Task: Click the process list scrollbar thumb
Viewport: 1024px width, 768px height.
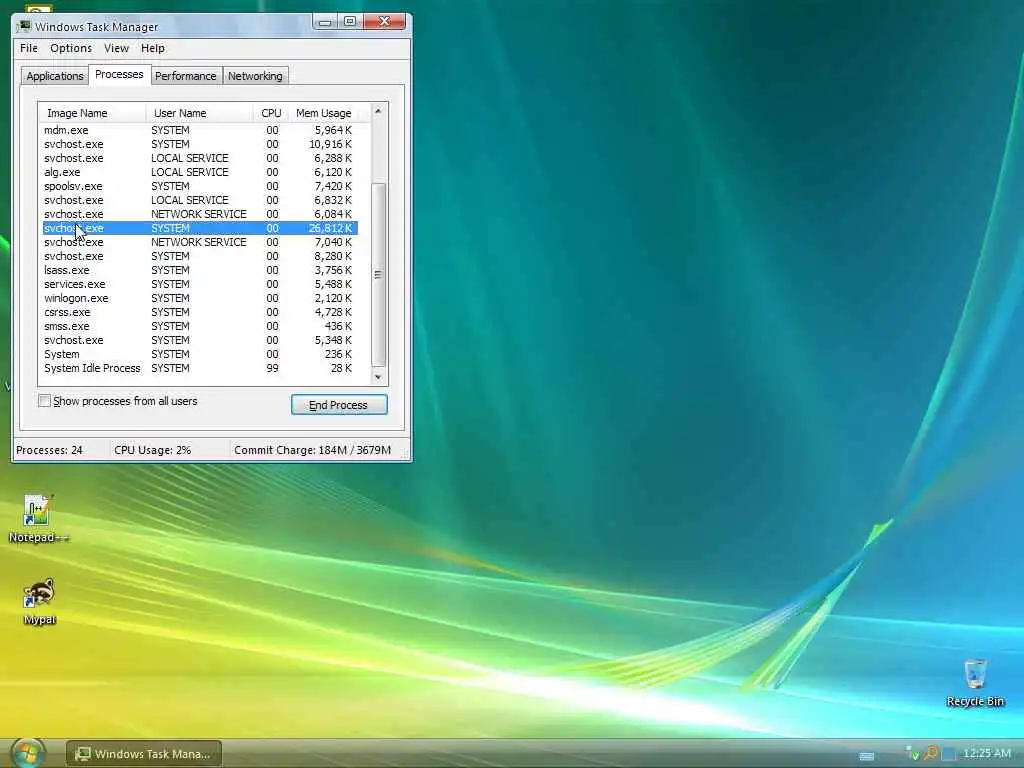Action: [378, 274]
